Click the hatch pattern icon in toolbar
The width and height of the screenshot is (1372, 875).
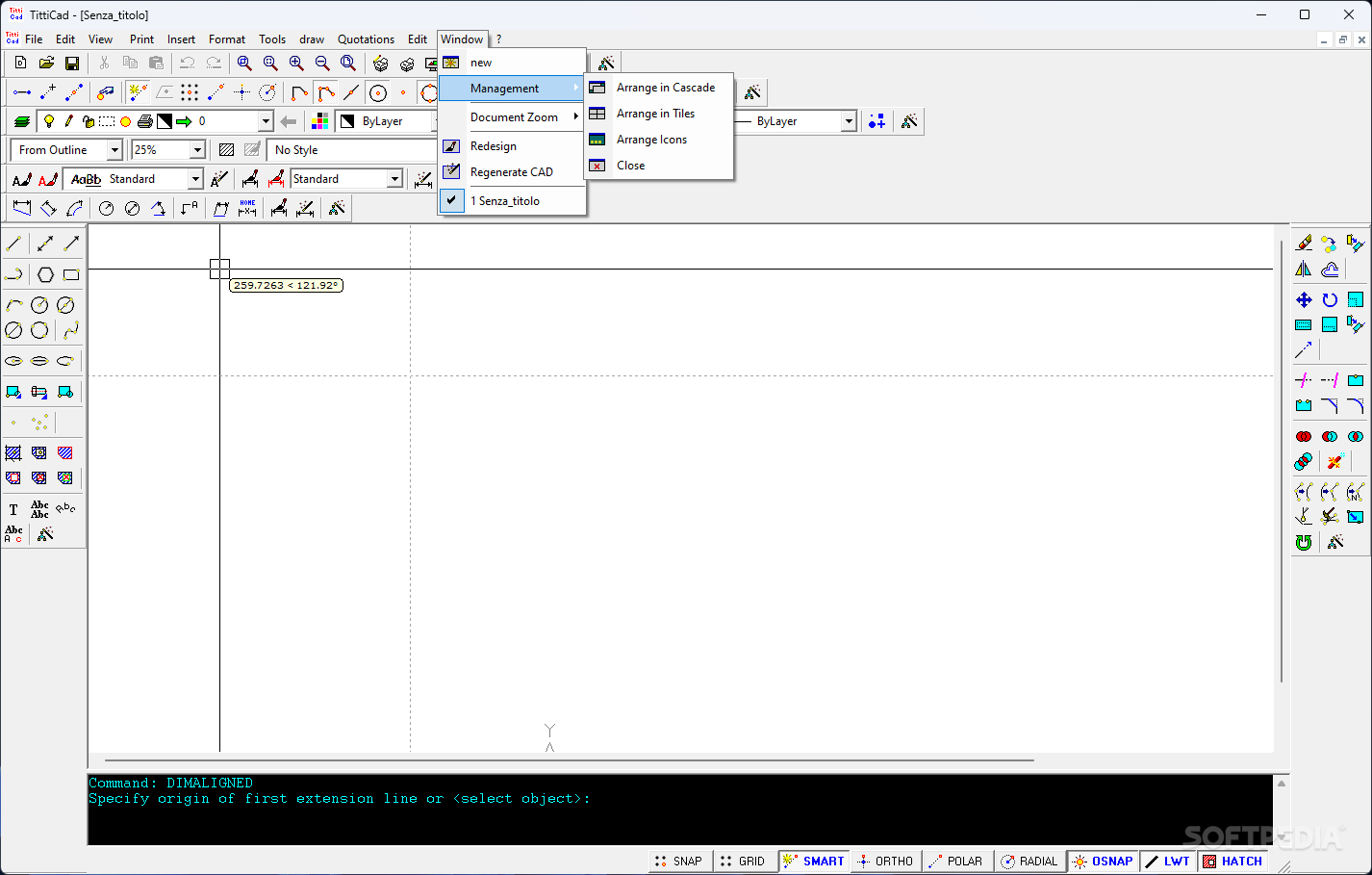coord(226,150)
